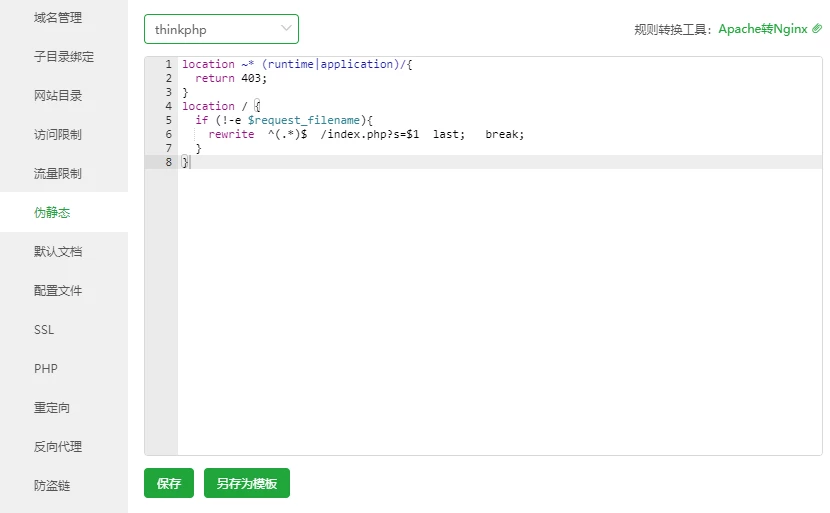The height and width of the screenshot is (513, 830).
Task: Switch to 反向代理 tab
Action: 58,447
